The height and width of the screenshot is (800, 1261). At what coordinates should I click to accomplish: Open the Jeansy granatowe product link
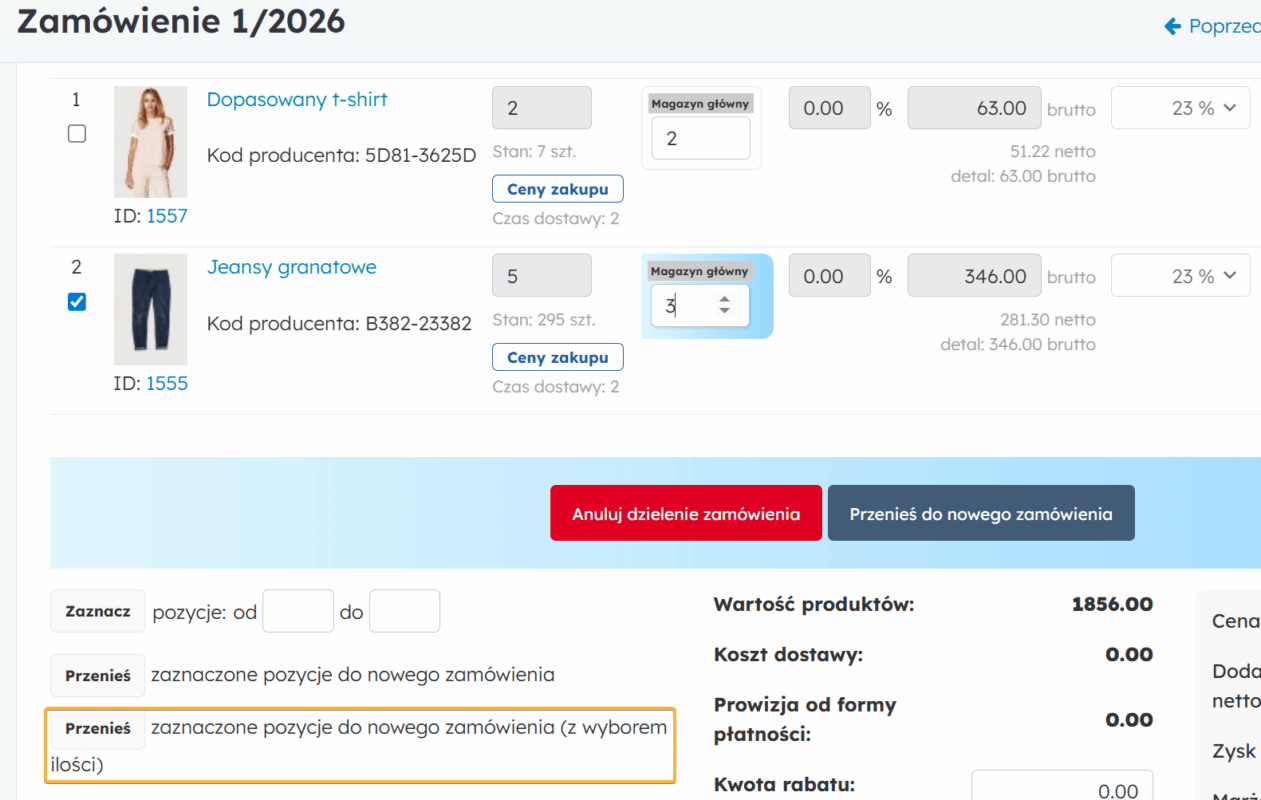coord(292,268)
